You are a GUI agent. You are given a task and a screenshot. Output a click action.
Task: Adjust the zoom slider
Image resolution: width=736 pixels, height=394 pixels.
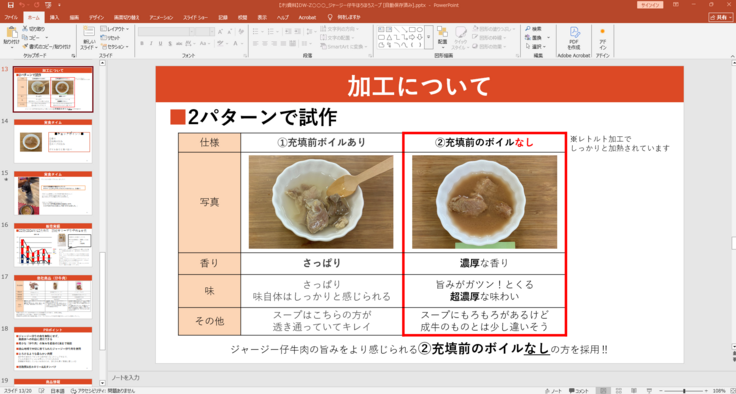point(683,391)
